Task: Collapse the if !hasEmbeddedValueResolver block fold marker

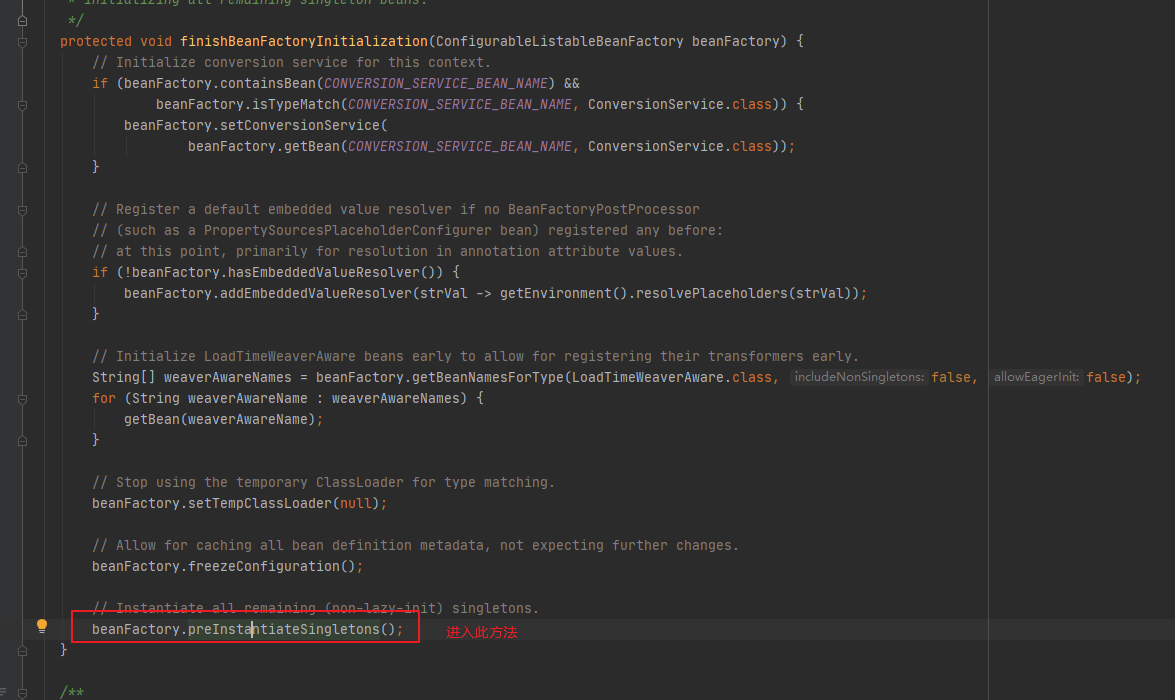Action: pos(22,273)
